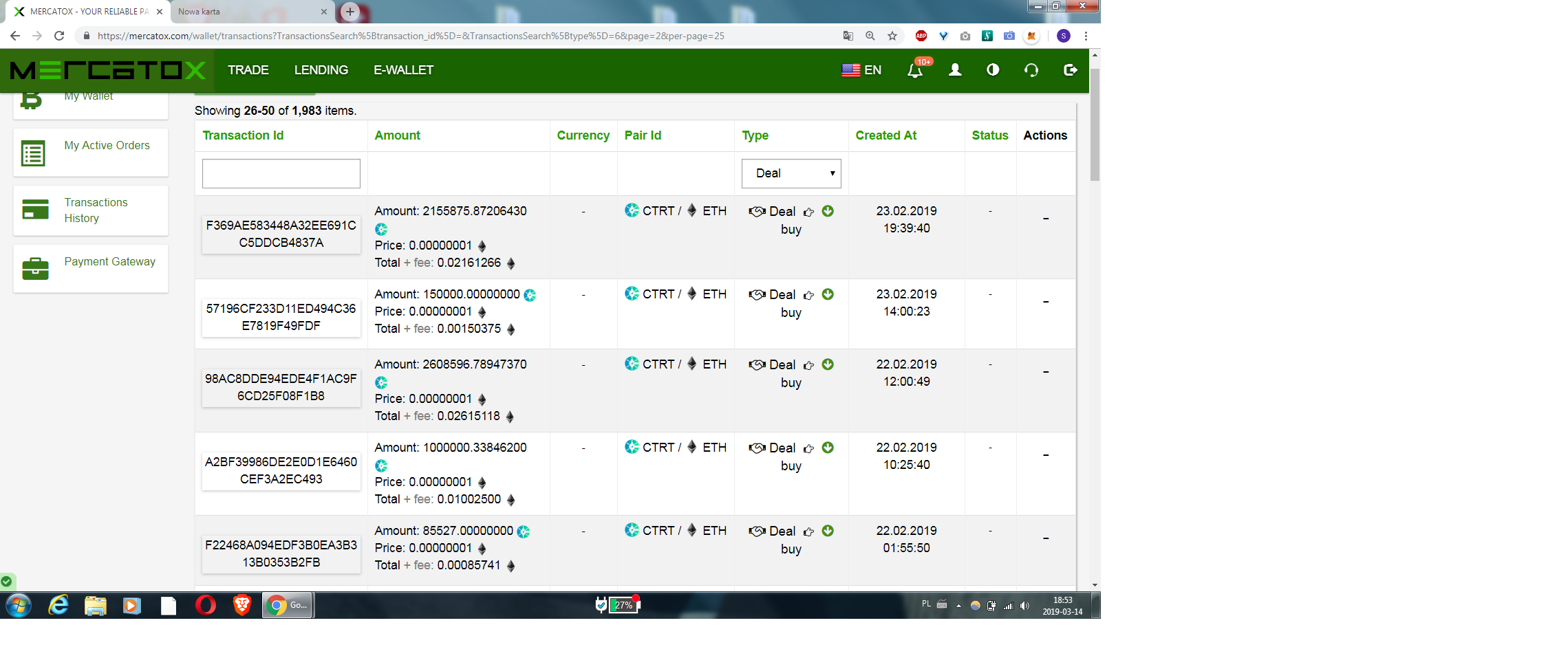This screenshot has width=1568, height=658.
Task: Select transaction ID F22468A094EDF3B0EA3B3
Action: (x=281, y=553)
